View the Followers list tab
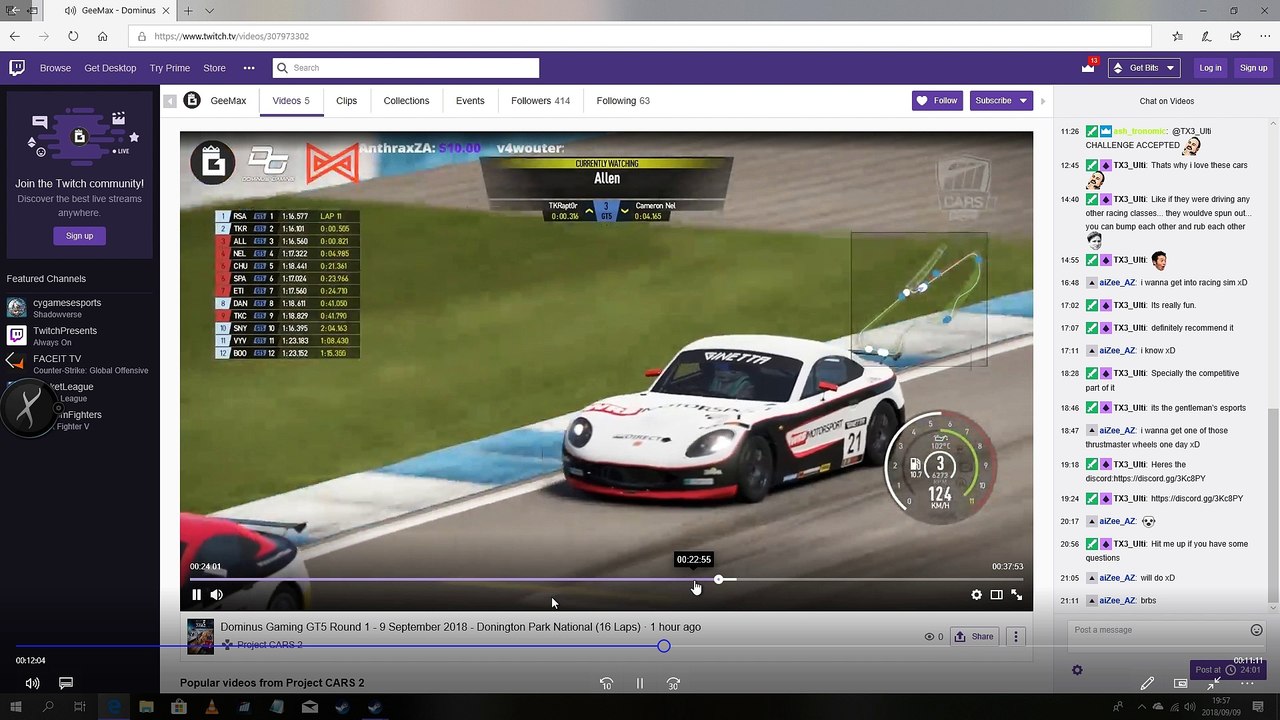Viewport: 1280px width, 720px height. click(x=540, y=101)
